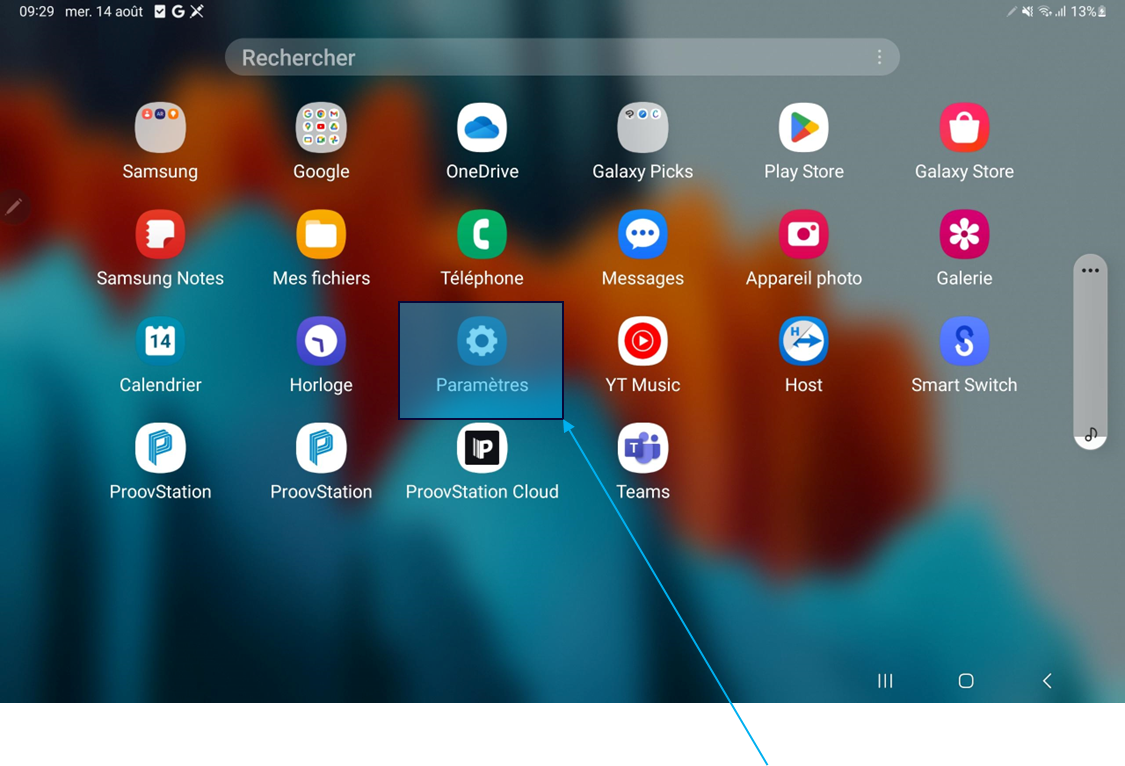The width and height of the screenshot is (1125, 766).
Task: Launch the Messages app
Action: [x=642, y=236]
